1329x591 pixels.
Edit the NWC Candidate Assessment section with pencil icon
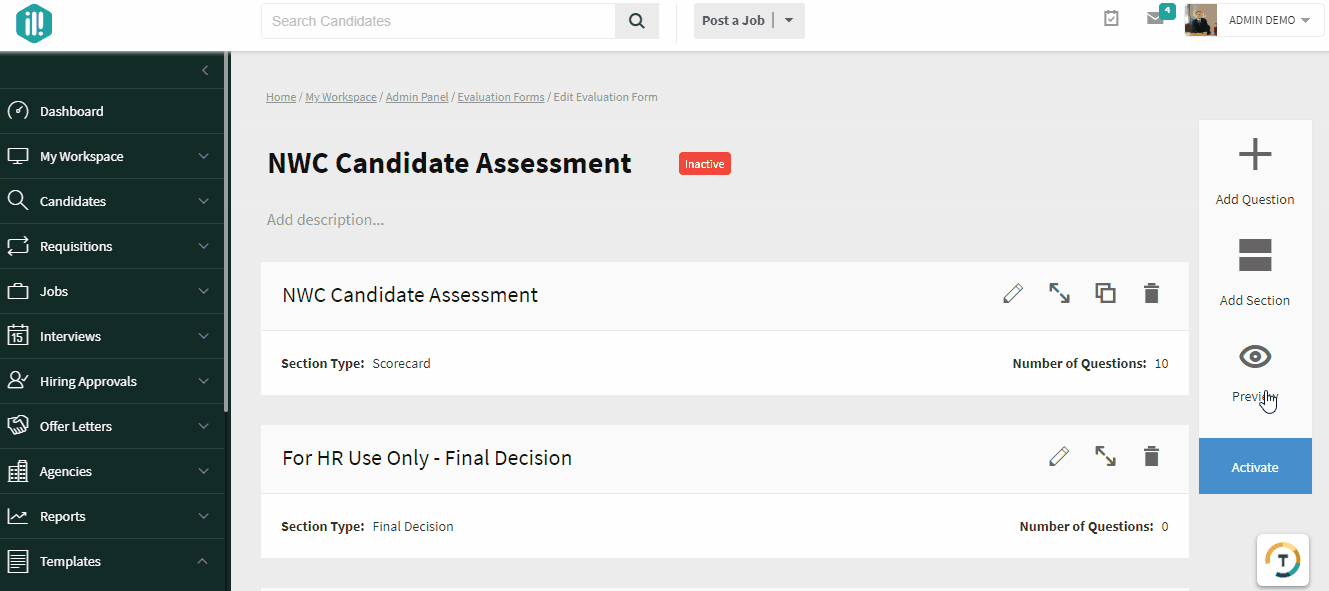point(1013,293)
